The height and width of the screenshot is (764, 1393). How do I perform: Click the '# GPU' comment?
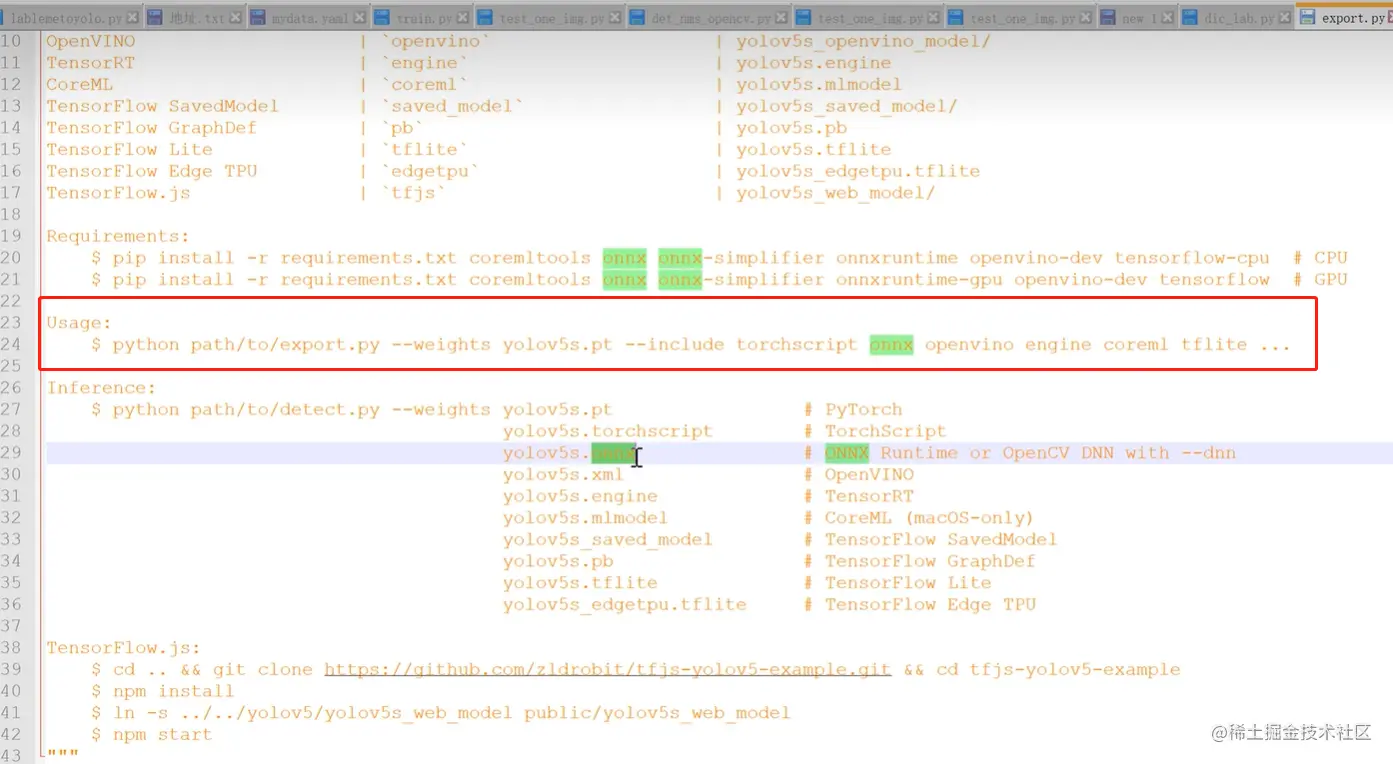1320,280
